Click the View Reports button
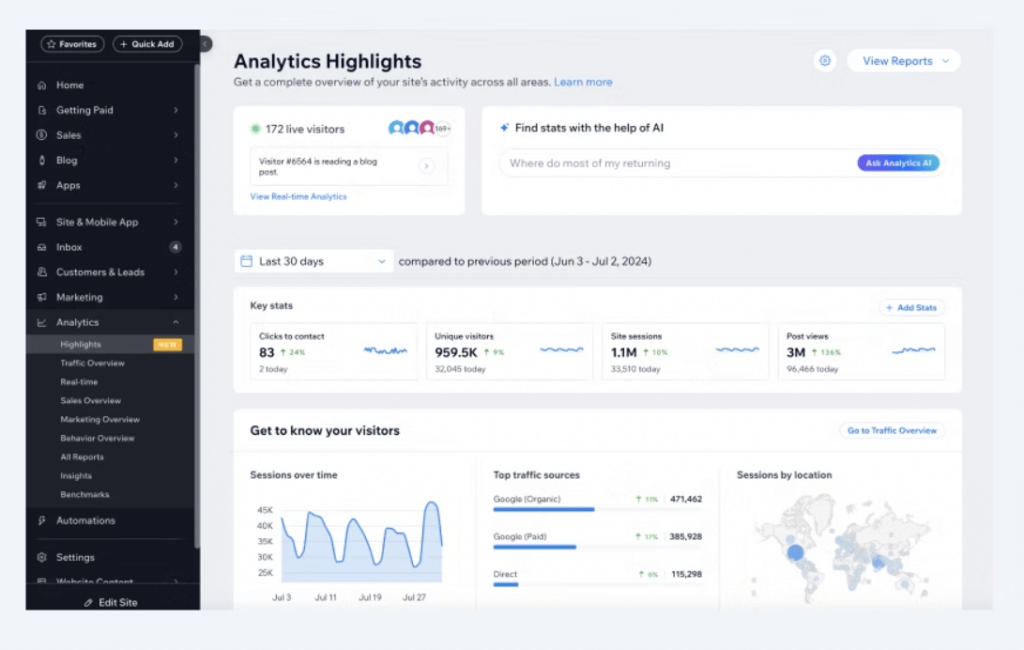Viewport: 1024px width, 650px height. [x=902, y=61]
